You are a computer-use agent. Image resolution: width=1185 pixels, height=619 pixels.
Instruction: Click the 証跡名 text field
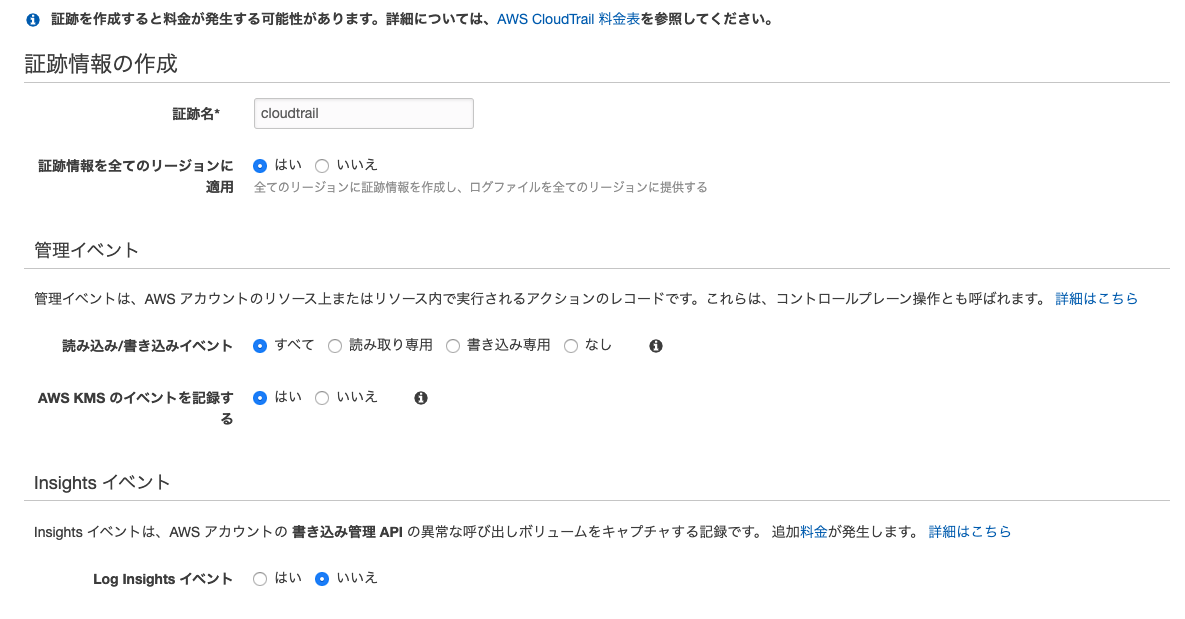[x=363, y=114]
